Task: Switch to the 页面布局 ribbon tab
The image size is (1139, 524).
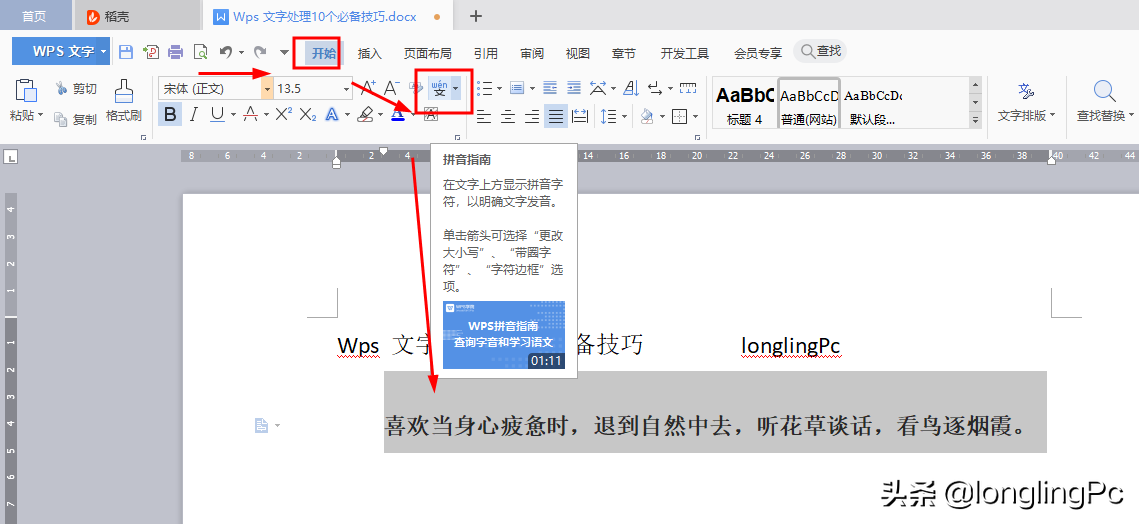Action: point(428,53)
